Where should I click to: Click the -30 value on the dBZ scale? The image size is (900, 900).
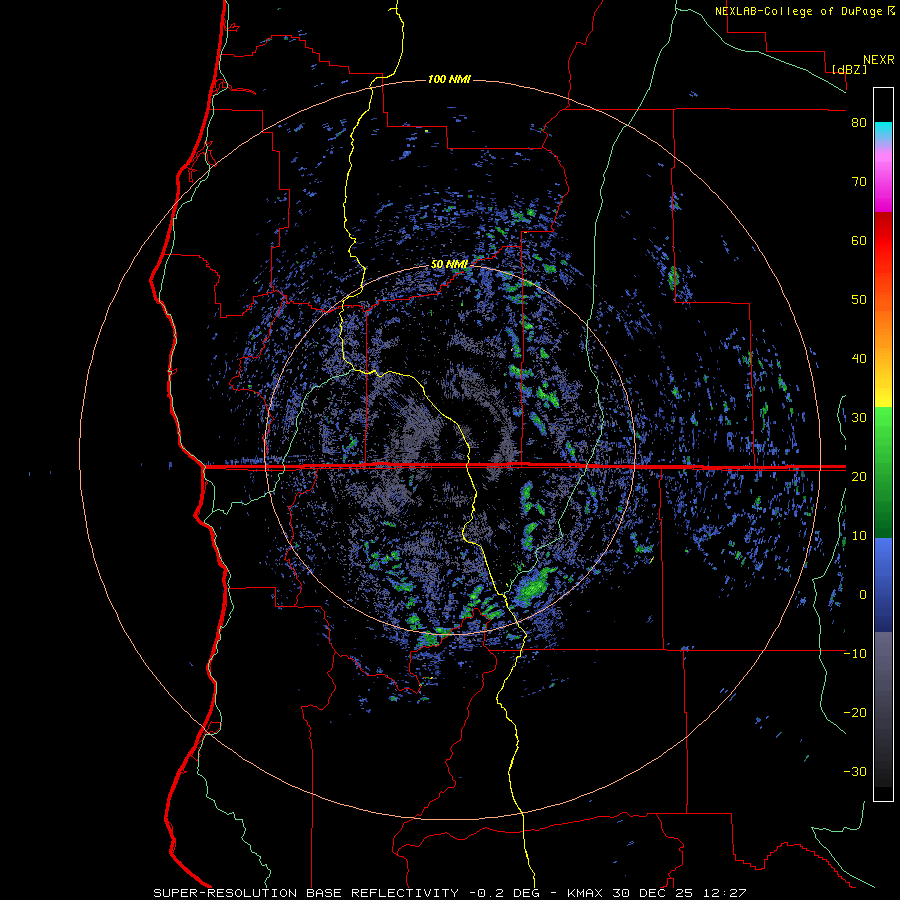pos(855,771)
